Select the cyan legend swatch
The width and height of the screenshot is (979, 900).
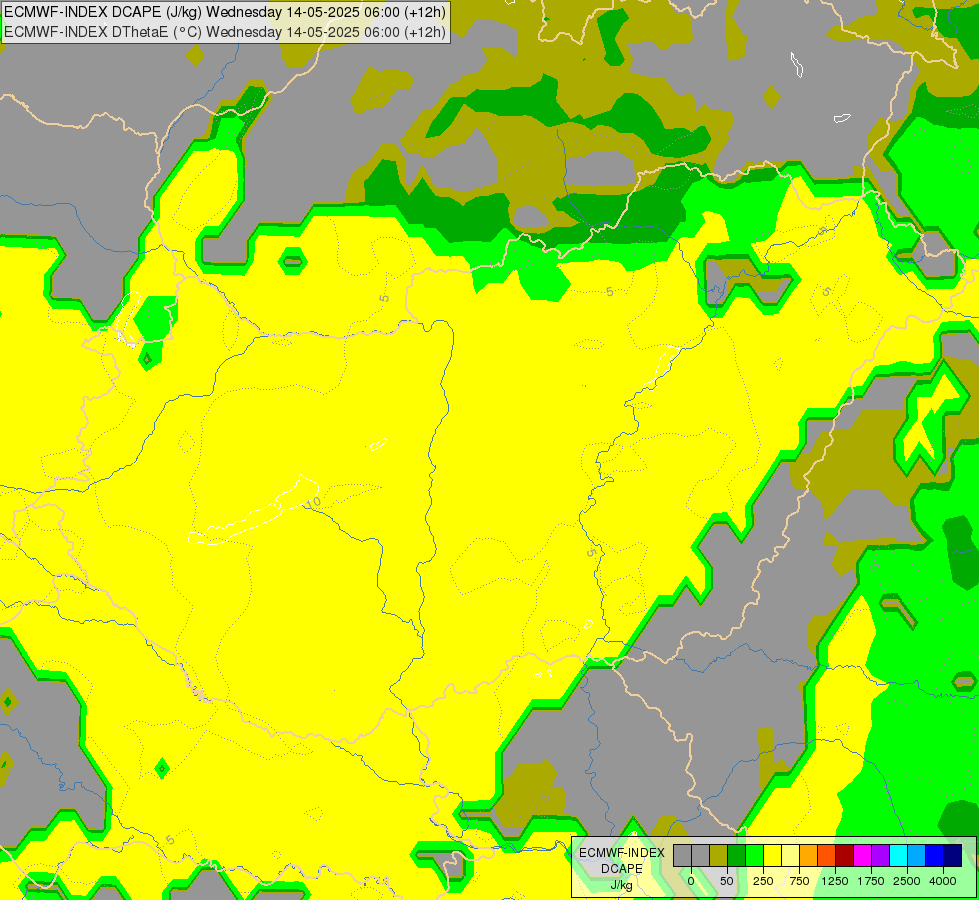(898, 856)
